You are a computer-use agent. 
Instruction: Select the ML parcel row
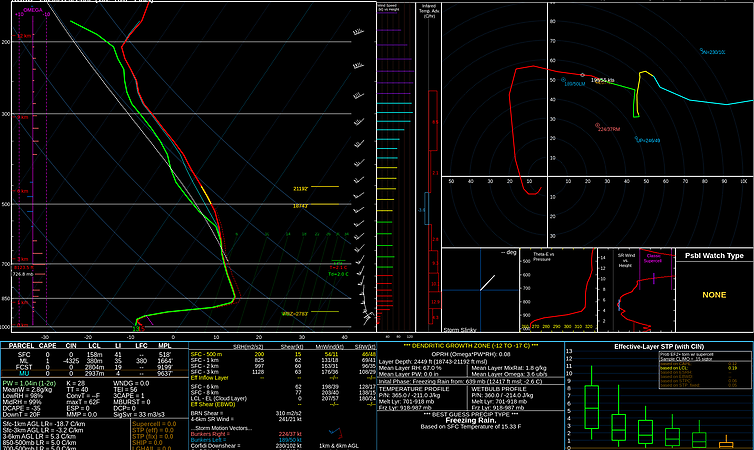click(x=94, y=361)
